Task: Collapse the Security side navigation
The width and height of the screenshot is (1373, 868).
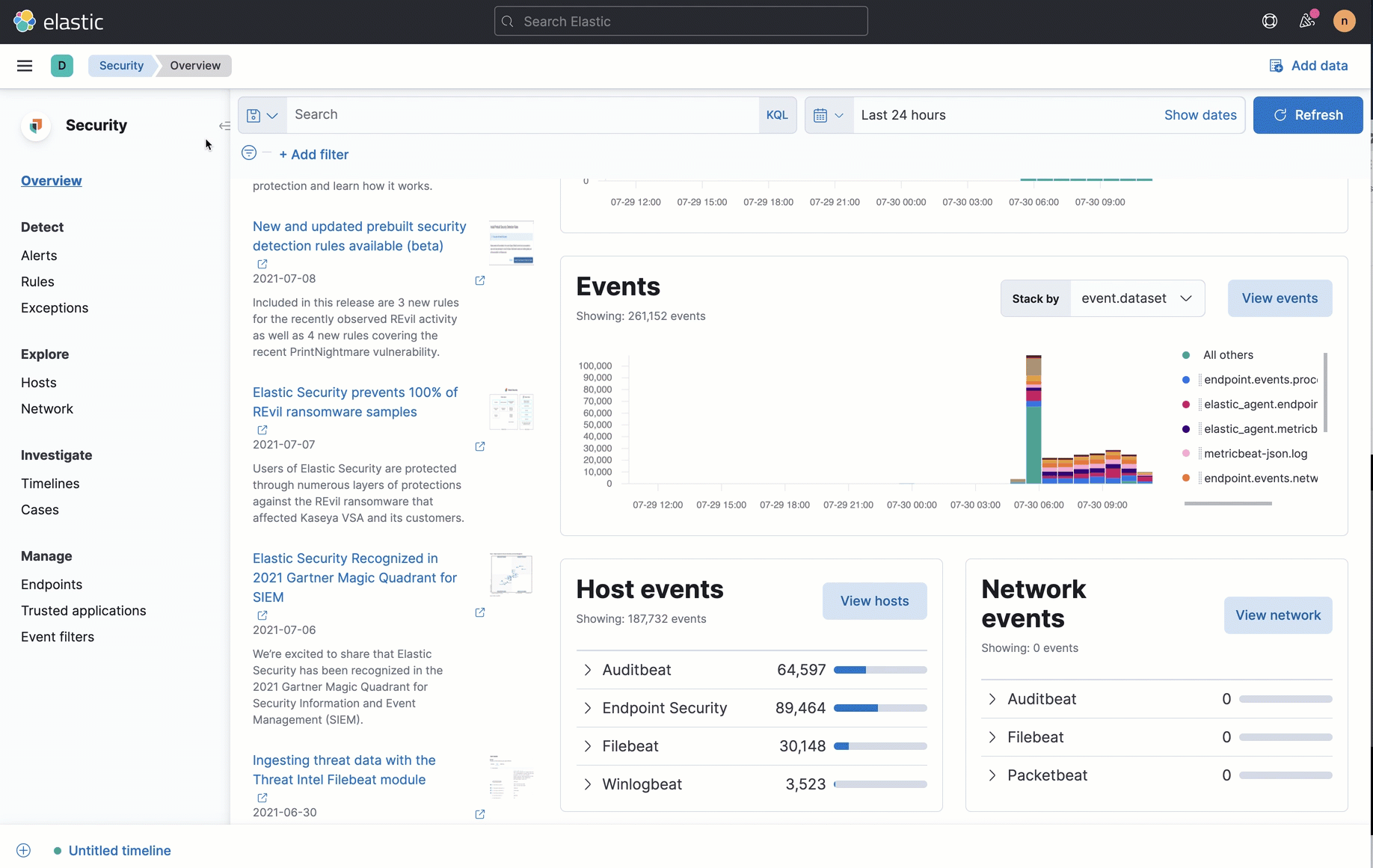Action: 224,126
